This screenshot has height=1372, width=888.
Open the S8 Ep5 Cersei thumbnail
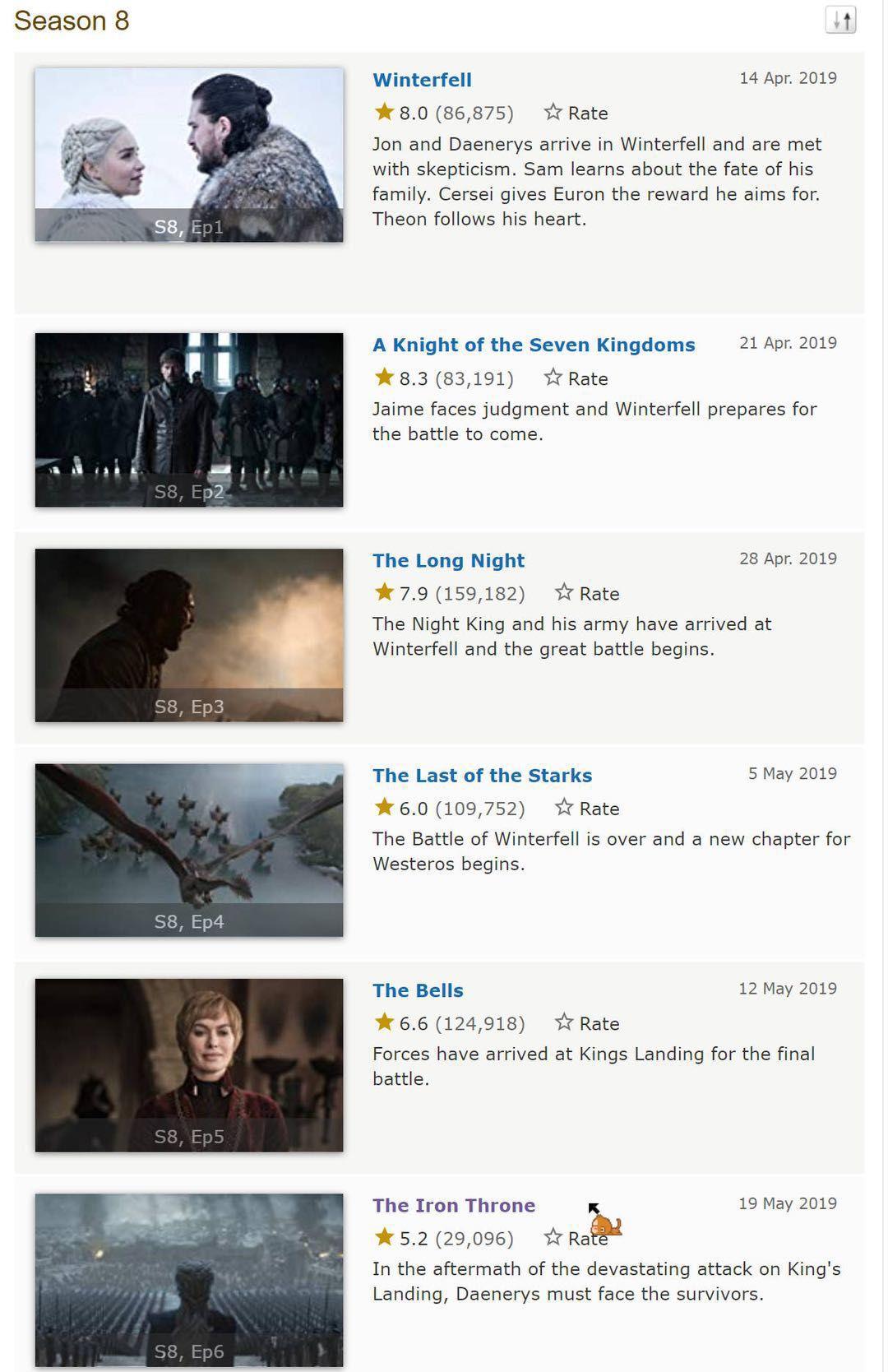(x=189, y=1065)
